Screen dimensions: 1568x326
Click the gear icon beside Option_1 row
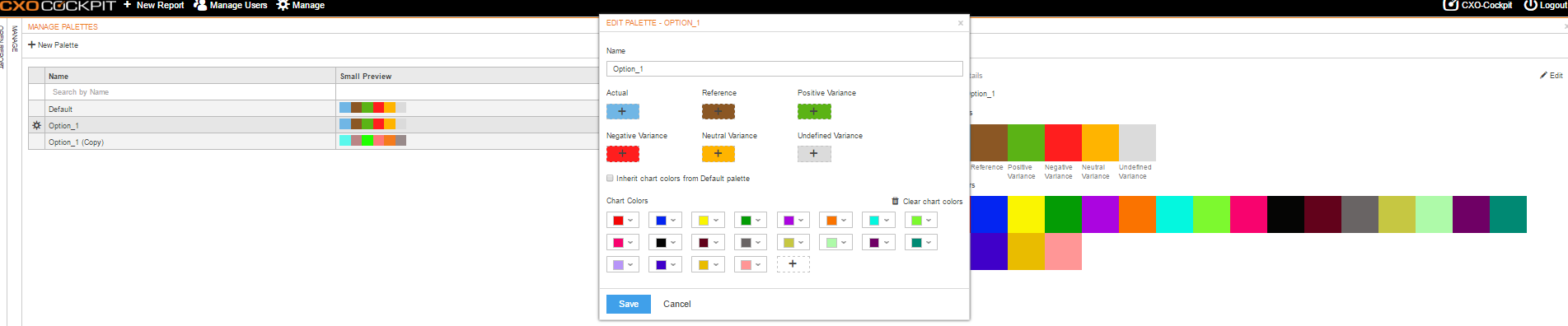pyautogui.click(x=36, y=125)
